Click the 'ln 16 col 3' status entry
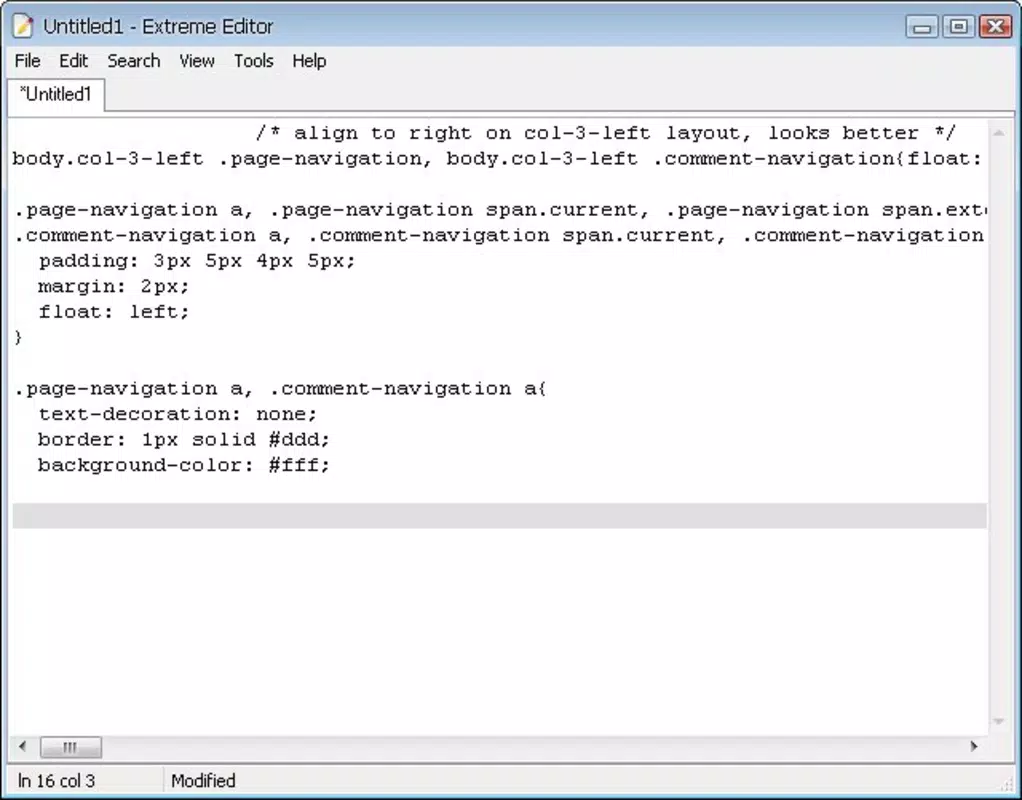1022x800 pixels. 56,780
